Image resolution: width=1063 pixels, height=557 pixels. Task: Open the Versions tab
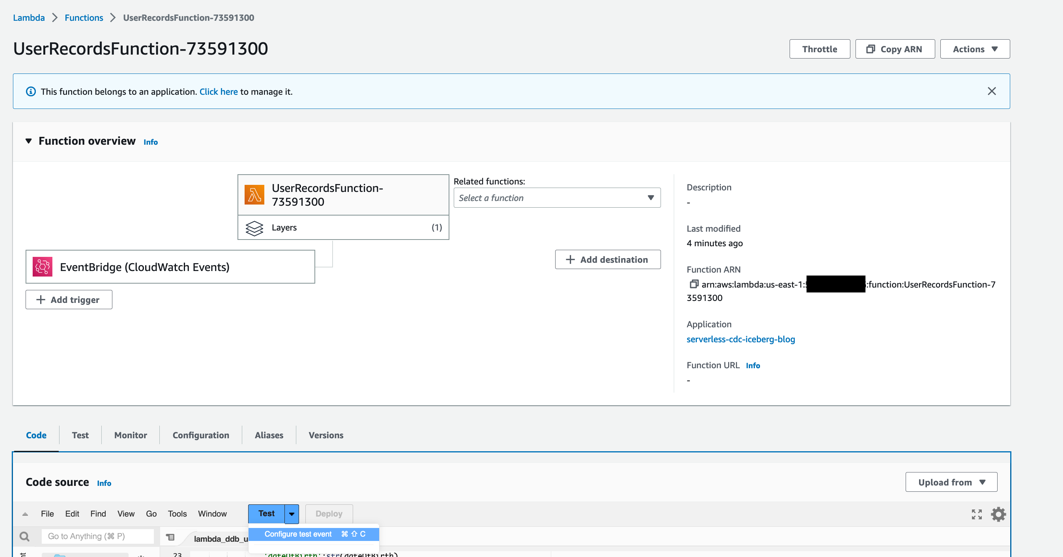326,435
